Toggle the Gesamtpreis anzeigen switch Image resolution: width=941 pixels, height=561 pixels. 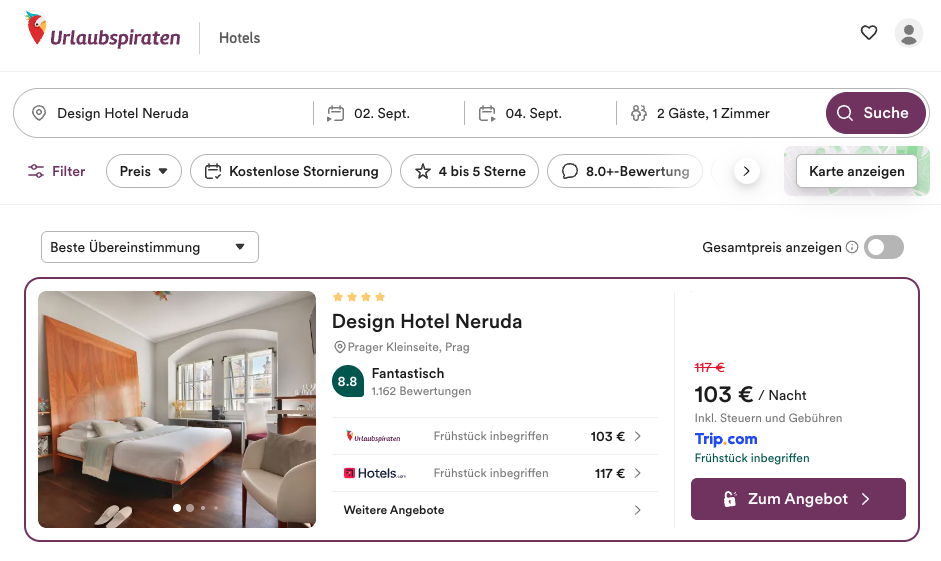tap(884, 247)
